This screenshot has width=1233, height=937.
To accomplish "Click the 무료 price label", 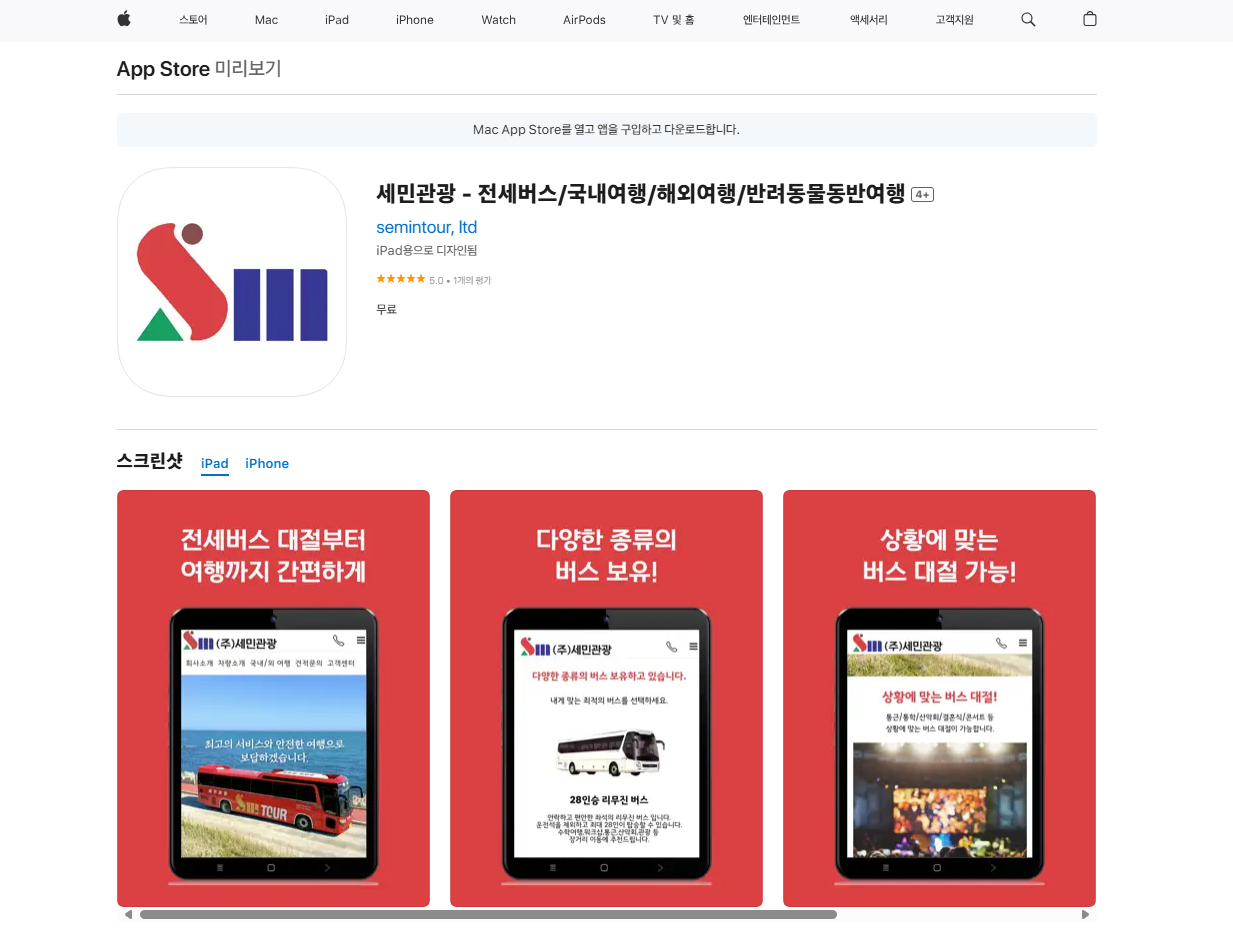I will coord(387,310).
